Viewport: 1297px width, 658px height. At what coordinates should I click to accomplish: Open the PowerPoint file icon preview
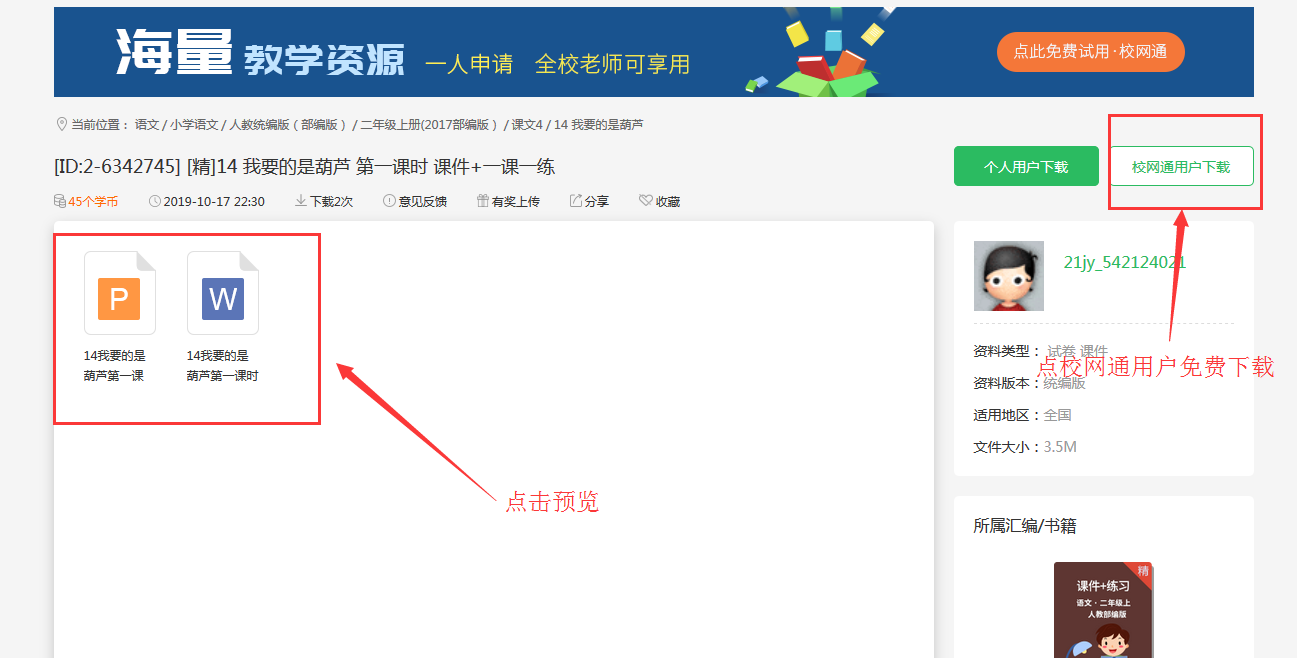(119, 293)
